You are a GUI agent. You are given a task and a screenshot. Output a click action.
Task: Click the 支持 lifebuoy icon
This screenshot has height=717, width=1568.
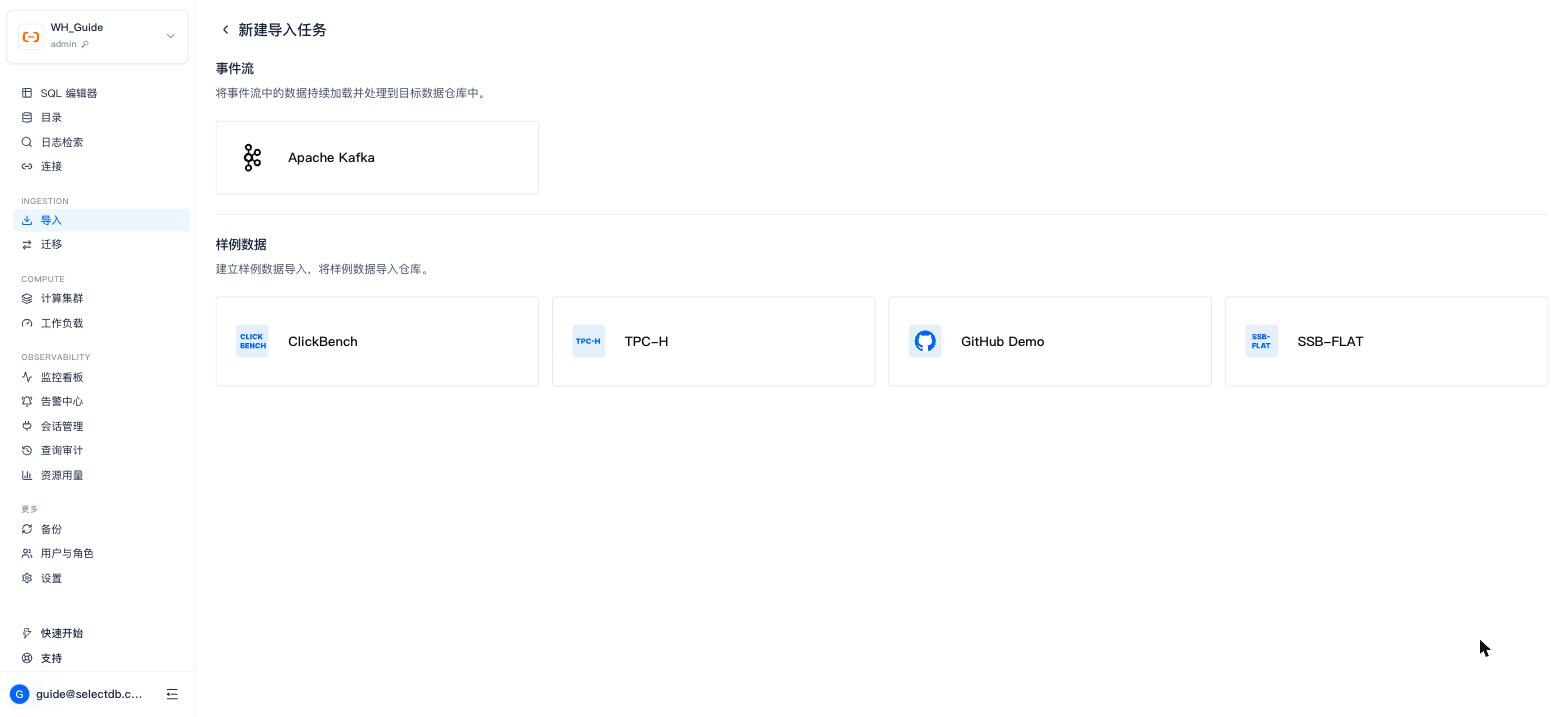[27, 658]
